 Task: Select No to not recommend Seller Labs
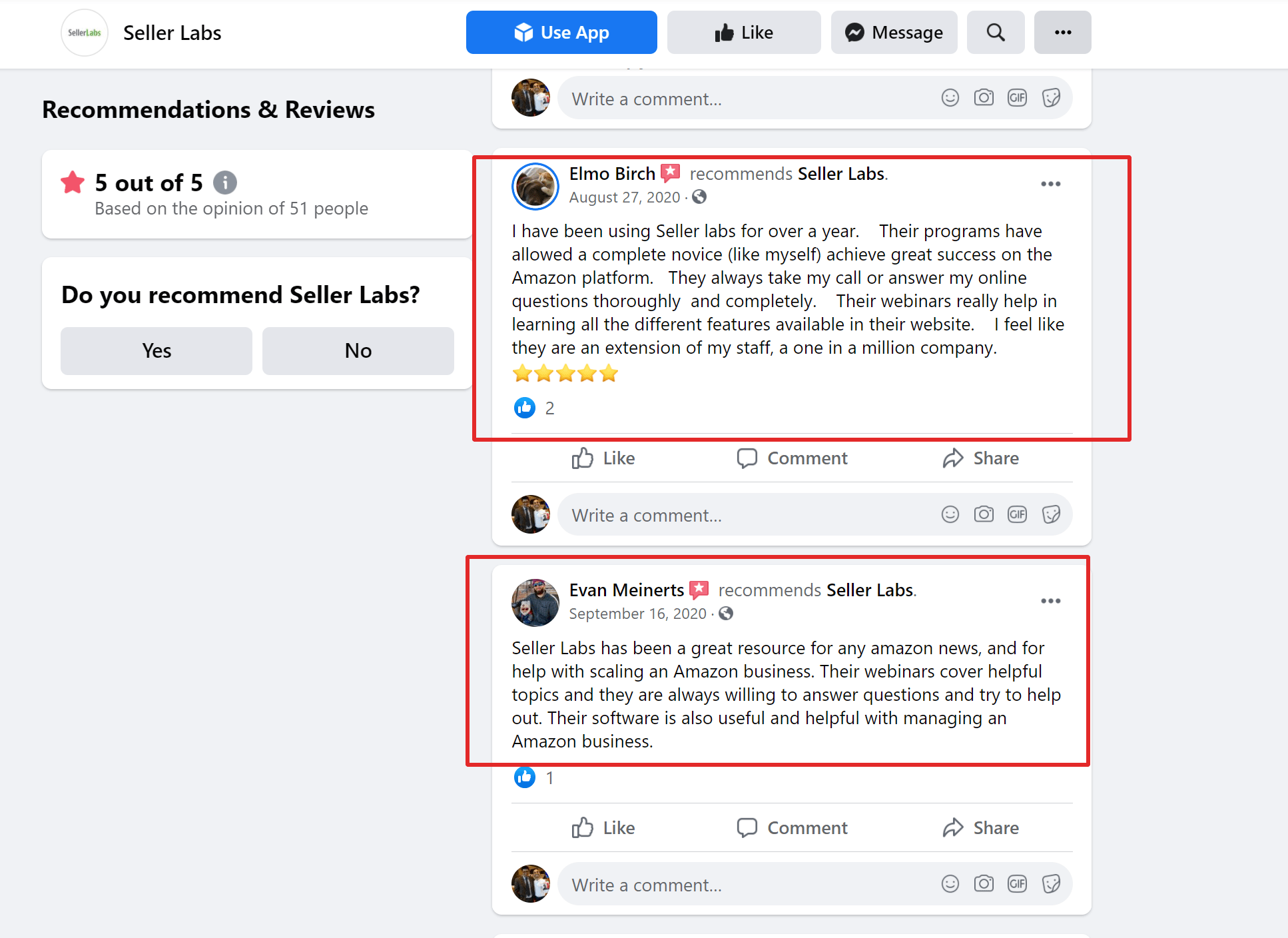pyautogui.click(x=357, y=350)
